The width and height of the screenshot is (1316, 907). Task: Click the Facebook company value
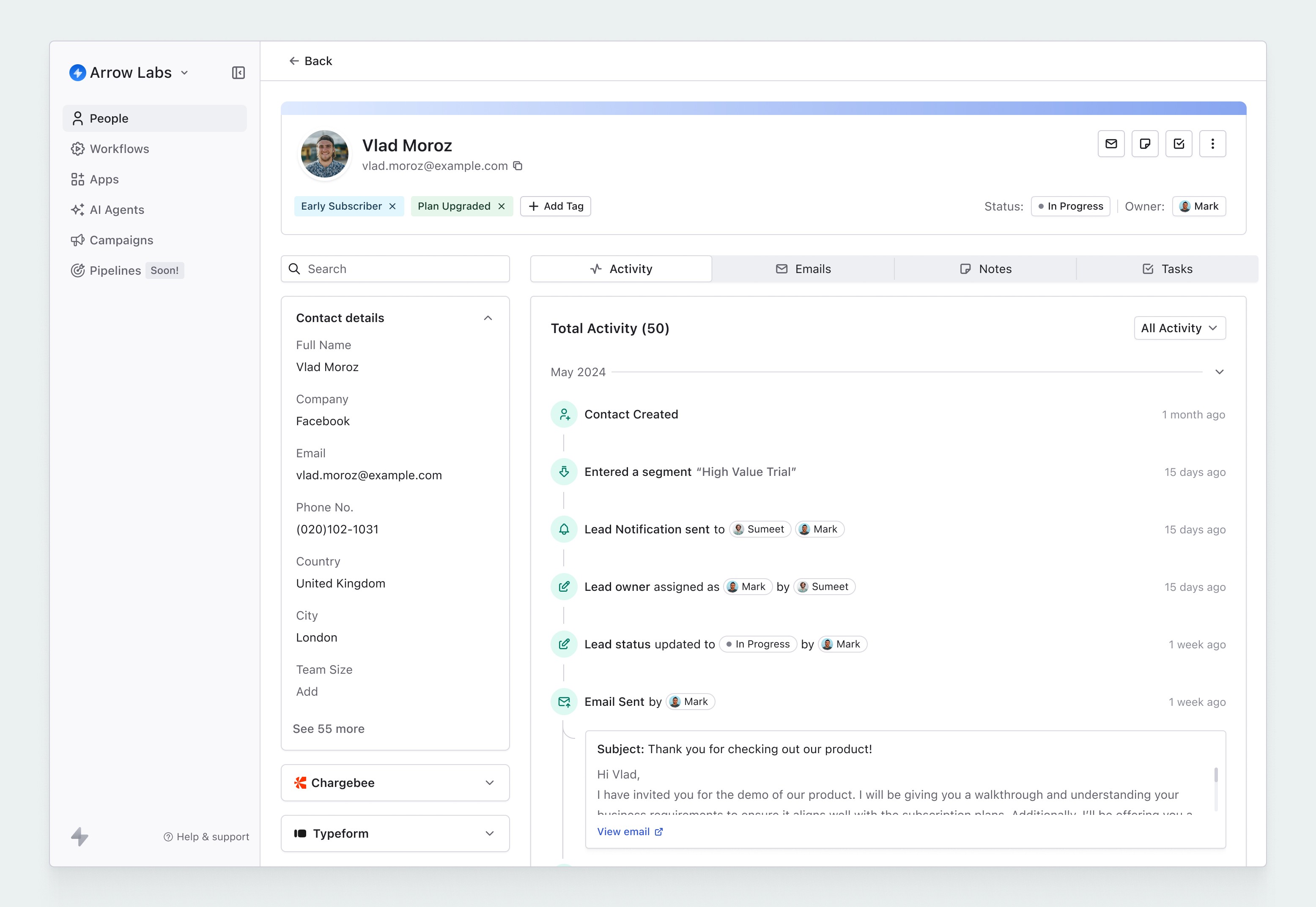[323, 421]
